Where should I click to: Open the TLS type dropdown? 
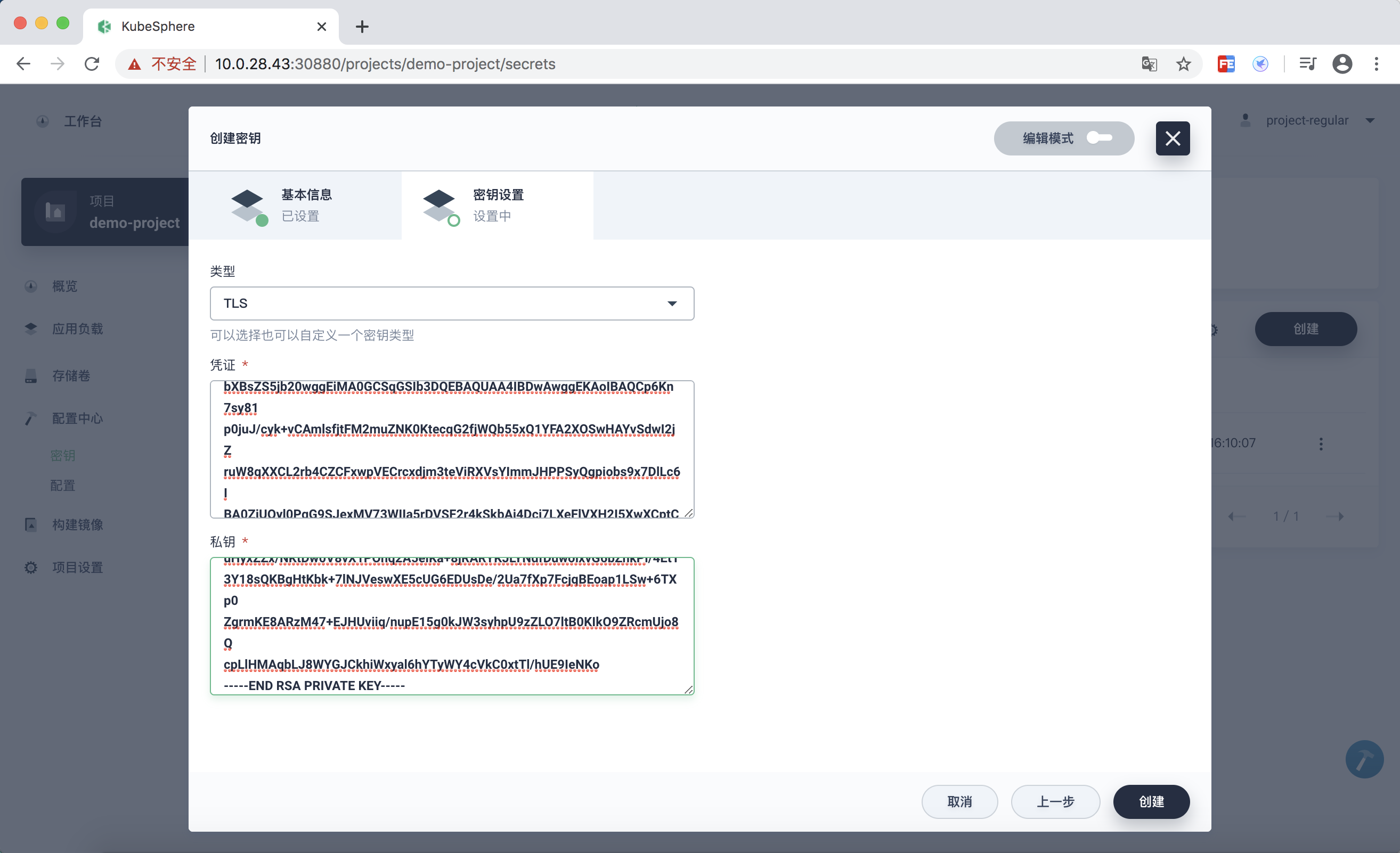click(452, 304)
